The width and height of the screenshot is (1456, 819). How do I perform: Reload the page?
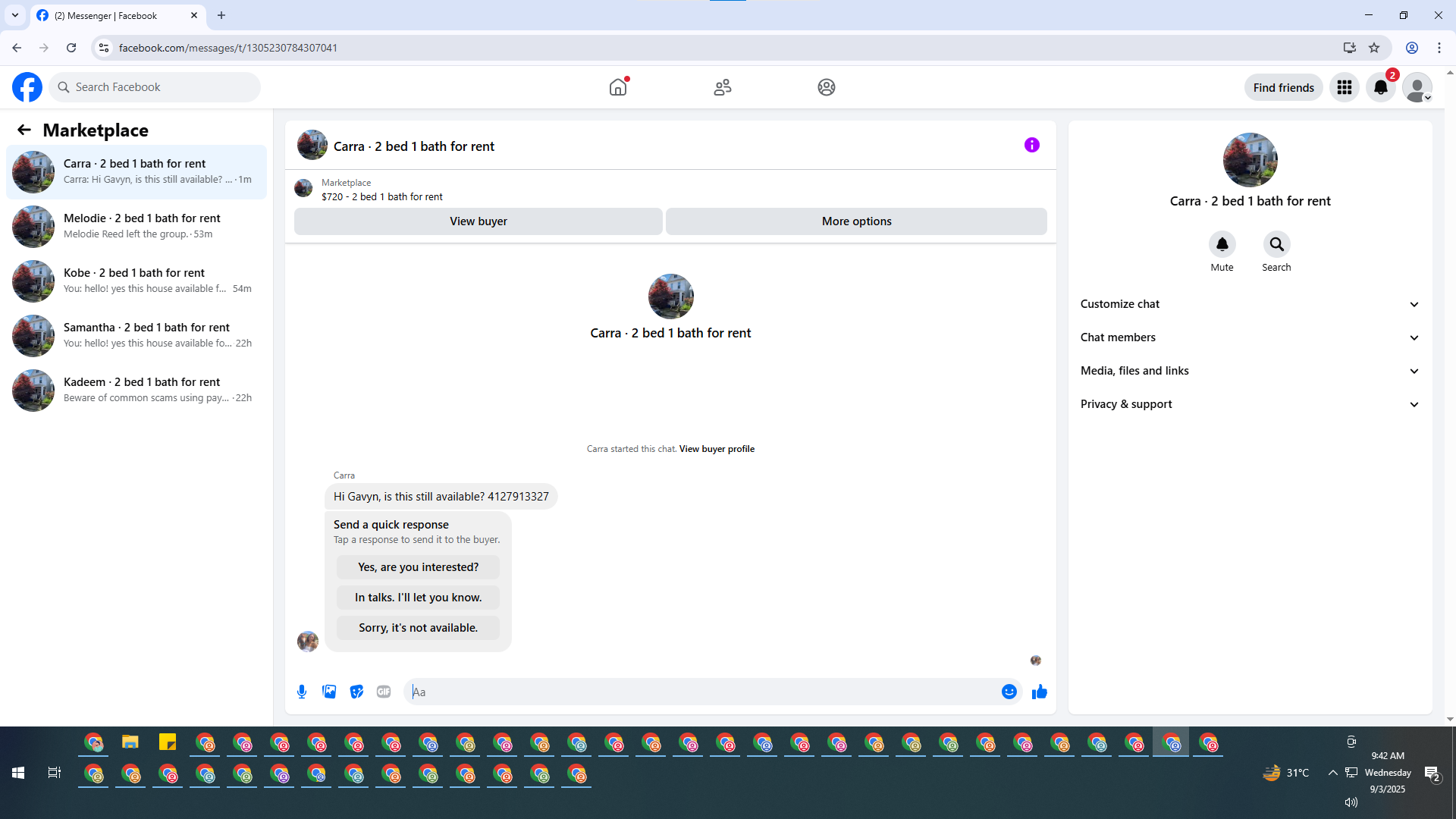pyautogui.click(x=71, y=48)
